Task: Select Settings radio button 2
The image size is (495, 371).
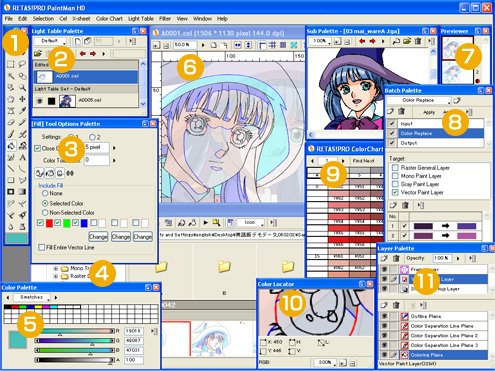Action: (92, 137)
